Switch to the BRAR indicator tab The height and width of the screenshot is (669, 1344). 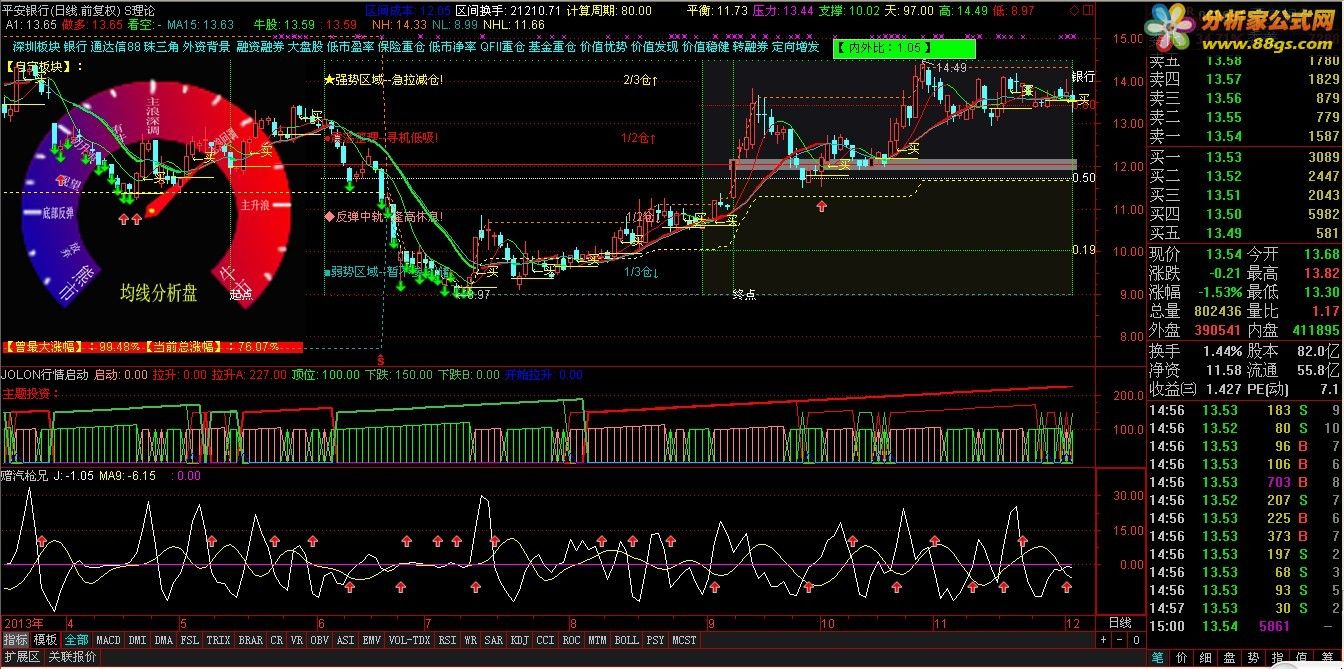(251, 640)
